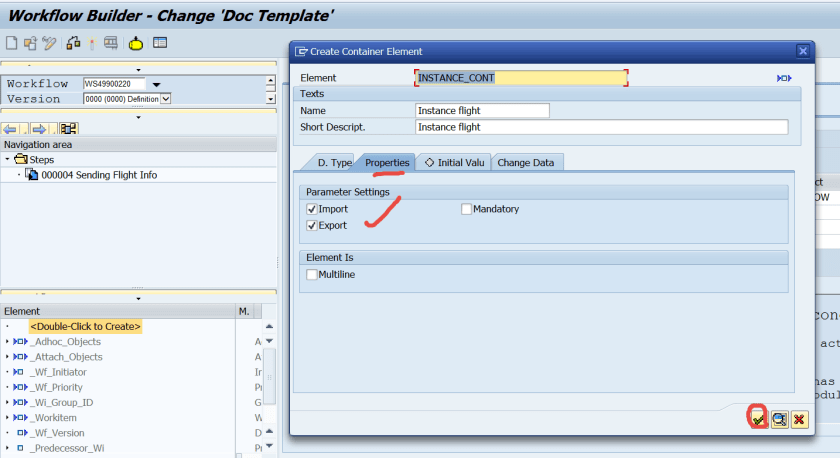
Task: Select 000004 Sending Flight Info step
Action: point(99,175)
